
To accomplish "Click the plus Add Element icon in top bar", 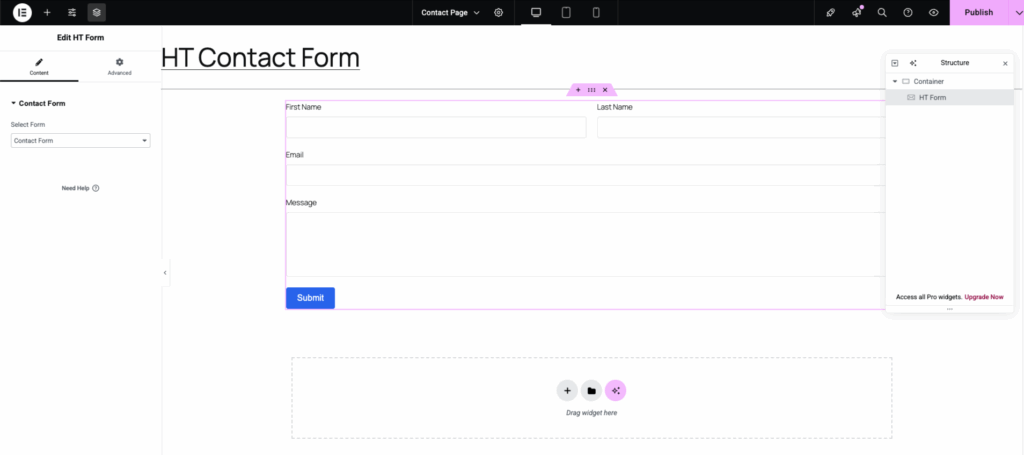I will [47, 12].
